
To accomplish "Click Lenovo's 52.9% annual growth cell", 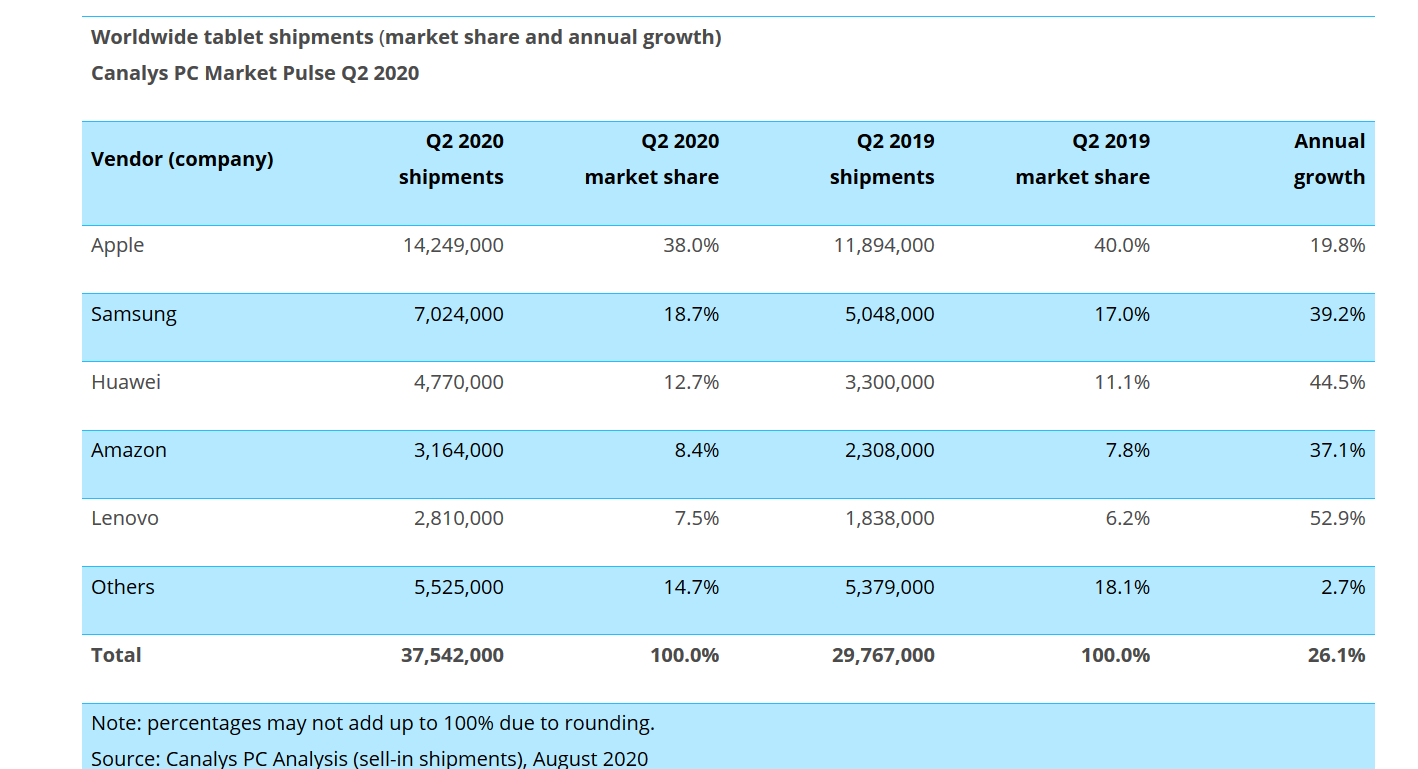I will click(1338, 518).
